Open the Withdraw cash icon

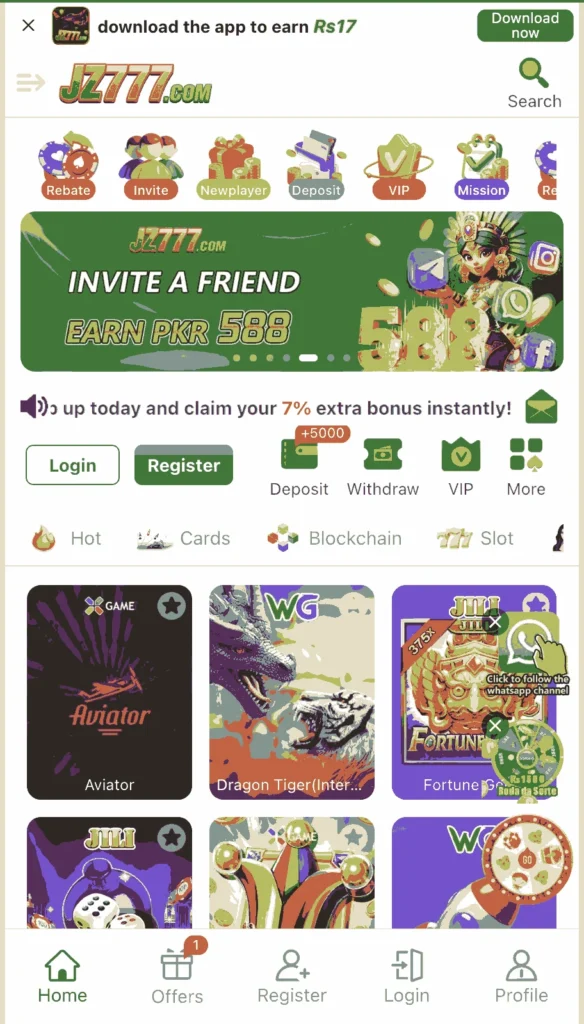click(383, 455)
